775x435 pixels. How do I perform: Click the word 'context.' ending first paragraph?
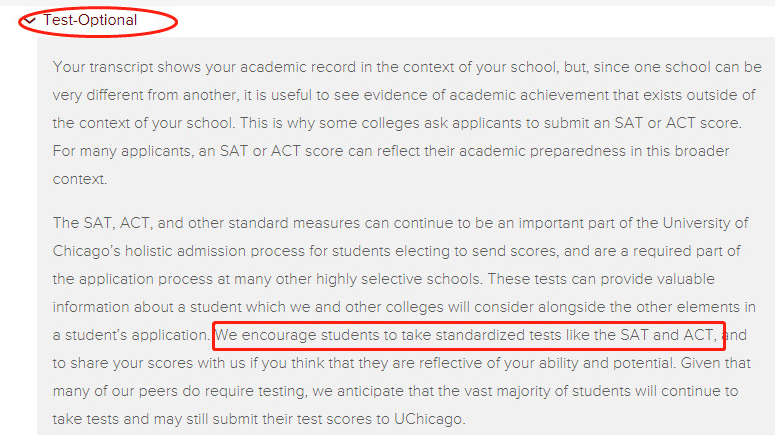pos(80,179)
